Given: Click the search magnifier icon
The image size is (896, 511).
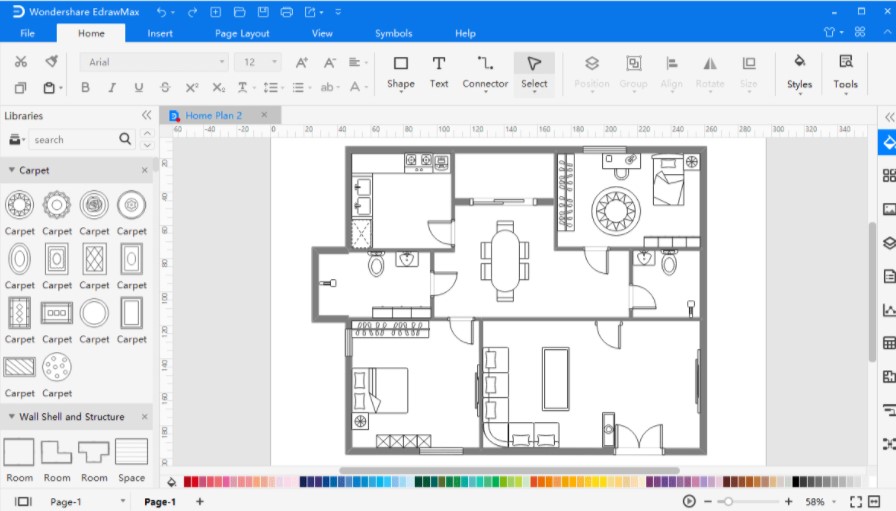Looking at the screenshot, I should coord(125,139).
